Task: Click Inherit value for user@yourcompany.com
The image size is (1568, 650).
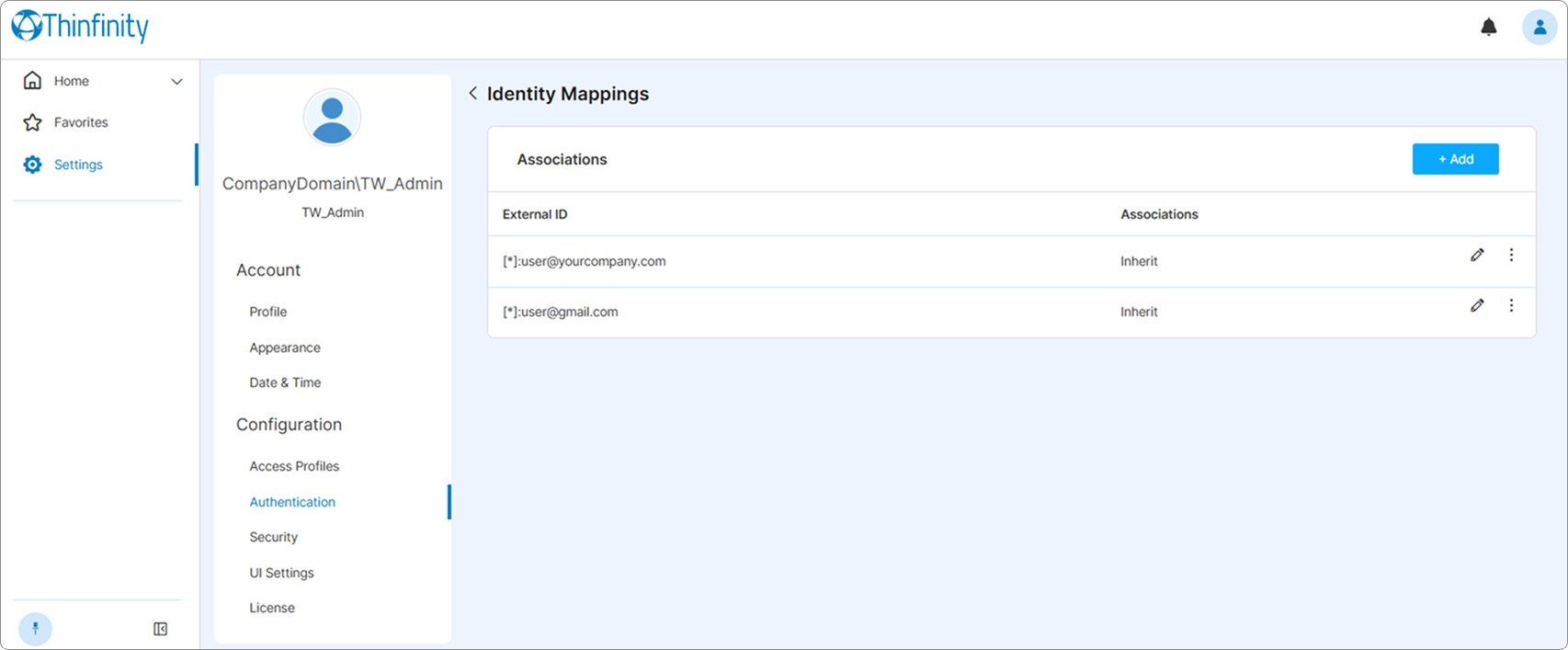Action: pos(1139,261)
